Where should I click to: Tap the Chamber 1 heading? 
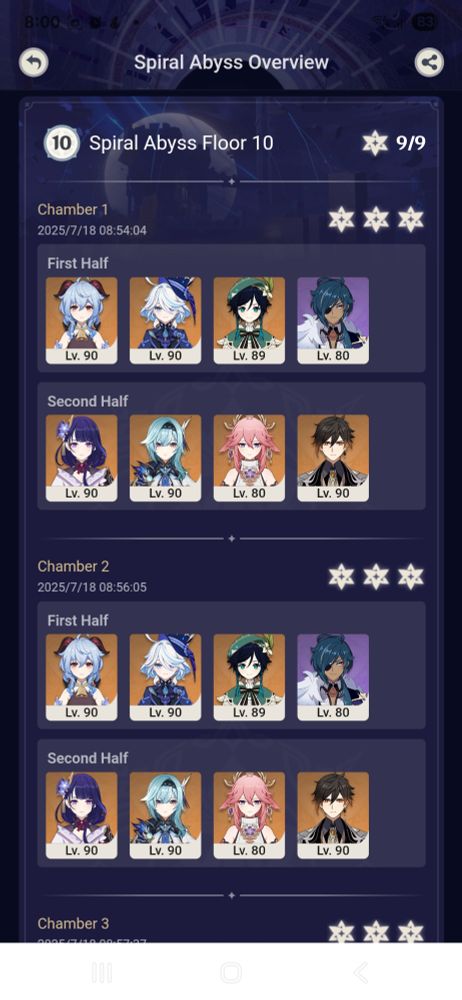click(x=73, y=209)
